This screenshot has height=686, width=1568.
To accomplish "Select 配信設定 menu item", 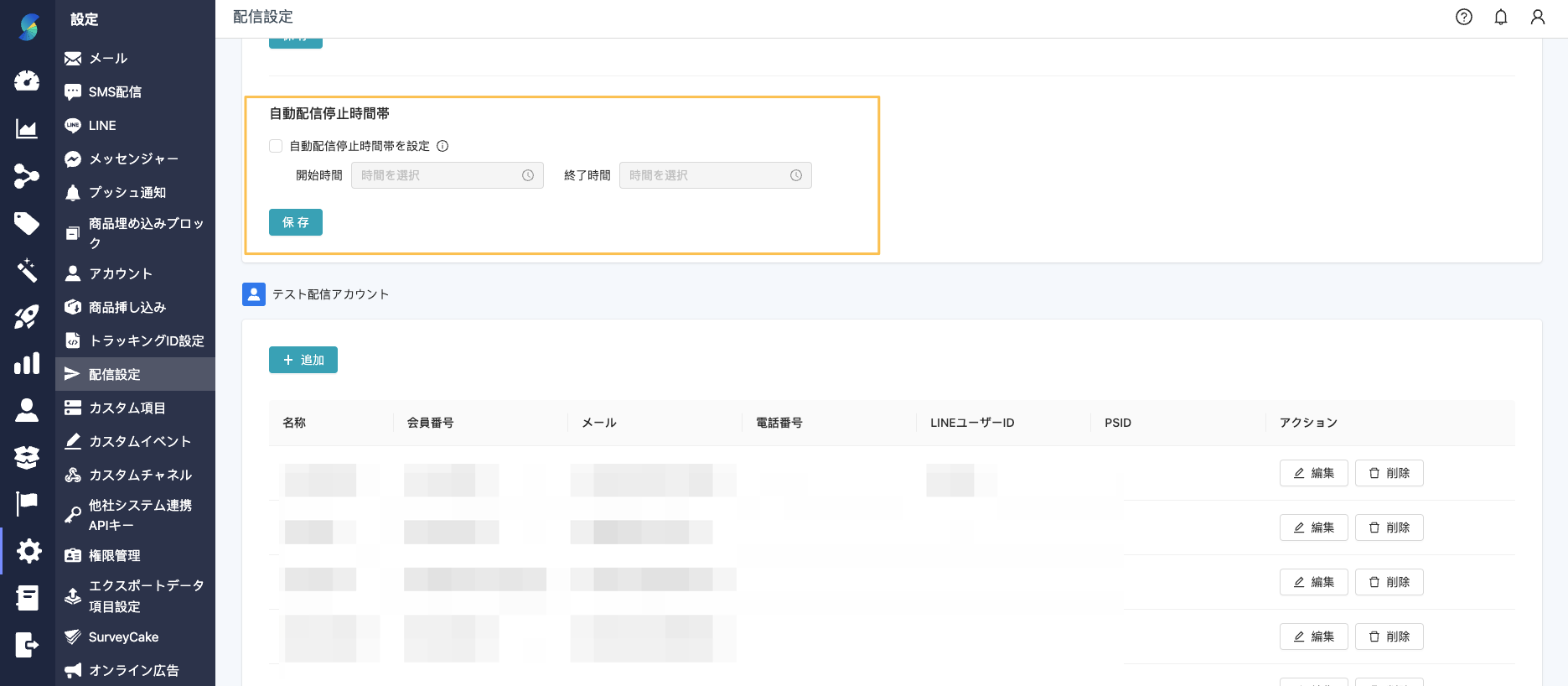I will 135,374.
